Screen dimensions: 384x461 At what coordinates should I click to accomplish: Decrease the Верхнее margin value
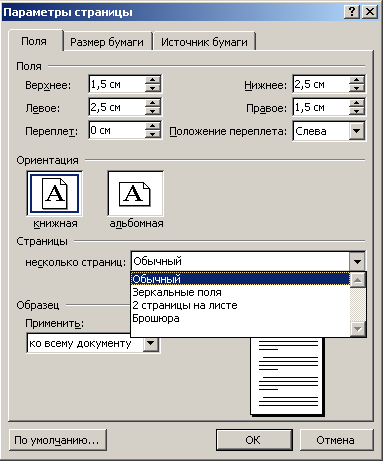153,88
